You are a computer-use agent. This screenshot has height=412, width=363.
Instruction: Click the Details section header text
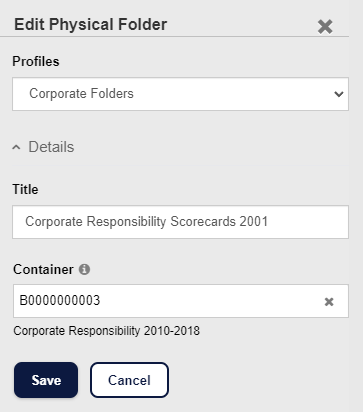click(x=51, y=147)
